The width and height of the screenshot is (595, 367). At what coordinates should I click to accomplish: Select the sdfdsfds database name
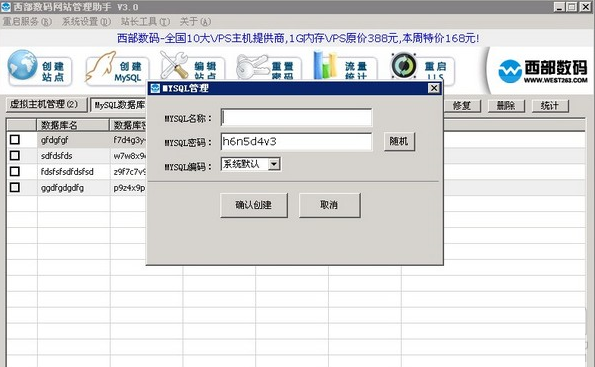click(57, 156)
